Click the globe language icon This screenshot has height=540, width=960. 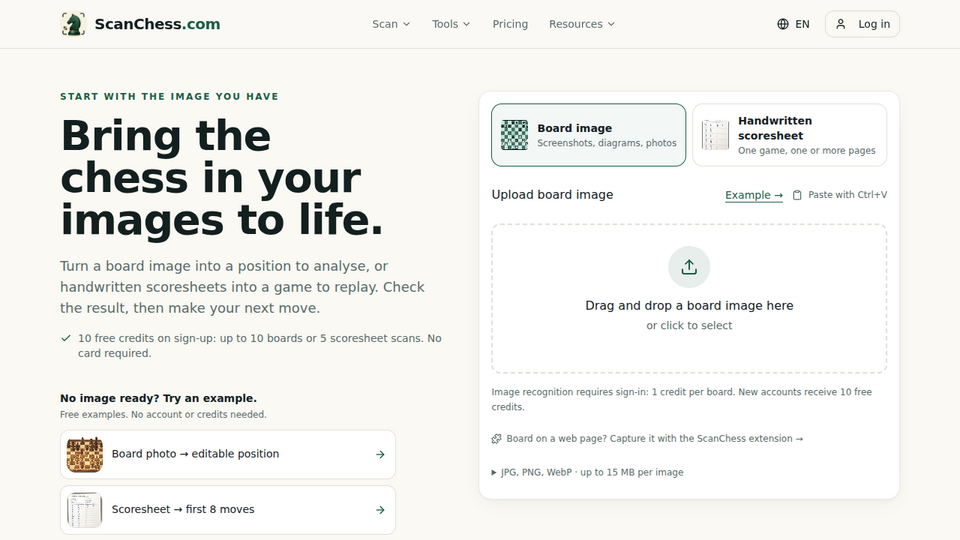click(x=782, y=24)
